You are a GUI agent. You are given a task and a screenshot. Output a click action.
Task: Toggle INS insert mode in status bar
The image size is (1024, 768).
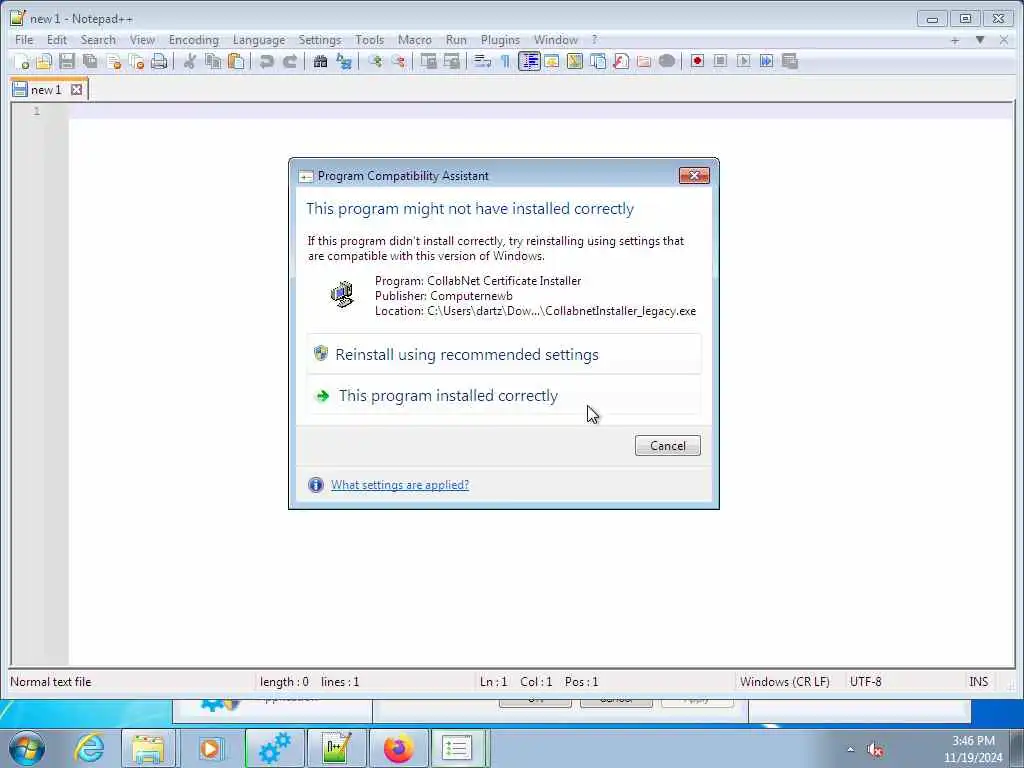tap(978, 682)
